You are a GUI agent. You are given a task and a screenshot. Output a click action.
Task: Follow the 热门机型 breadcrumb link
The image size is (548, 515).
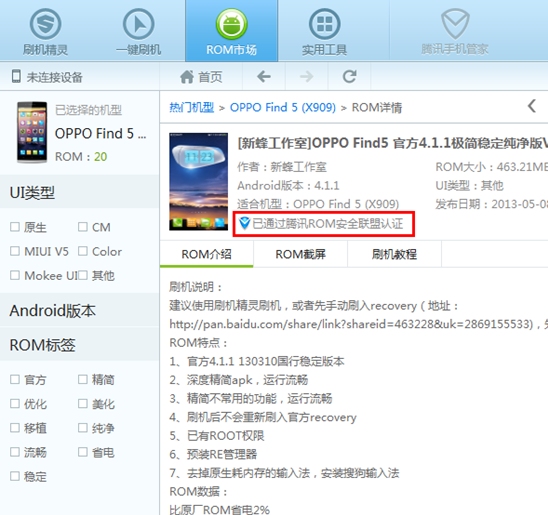coord(192,107)
